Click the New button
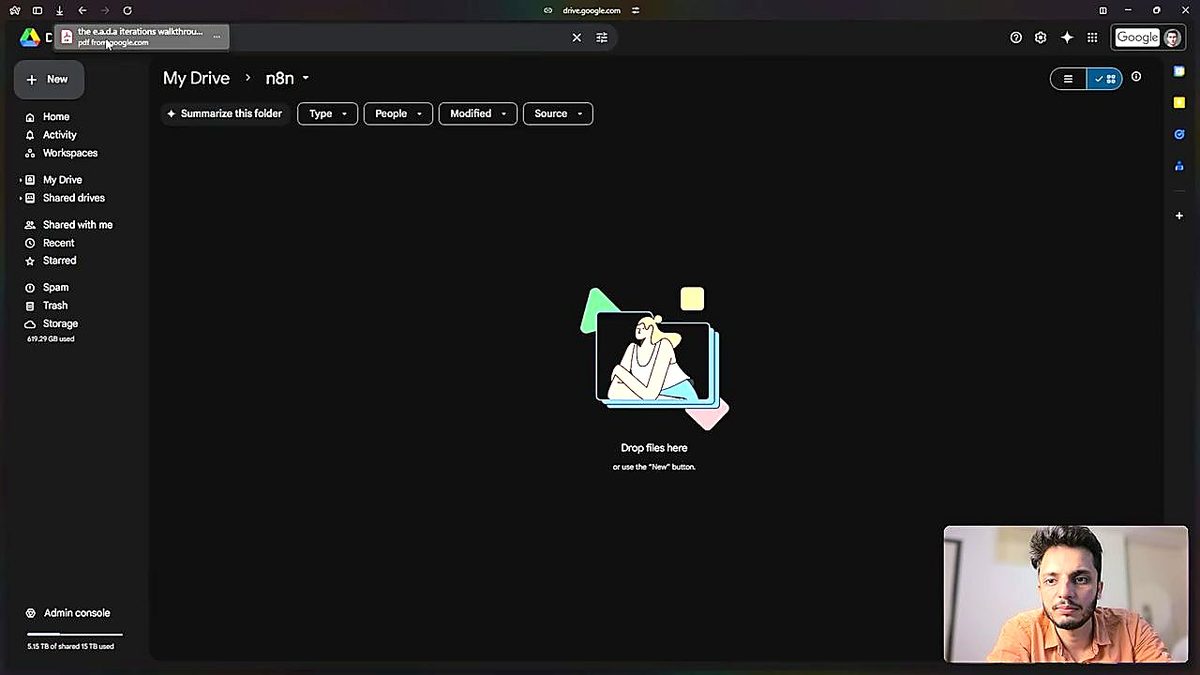 click(49, 80)
